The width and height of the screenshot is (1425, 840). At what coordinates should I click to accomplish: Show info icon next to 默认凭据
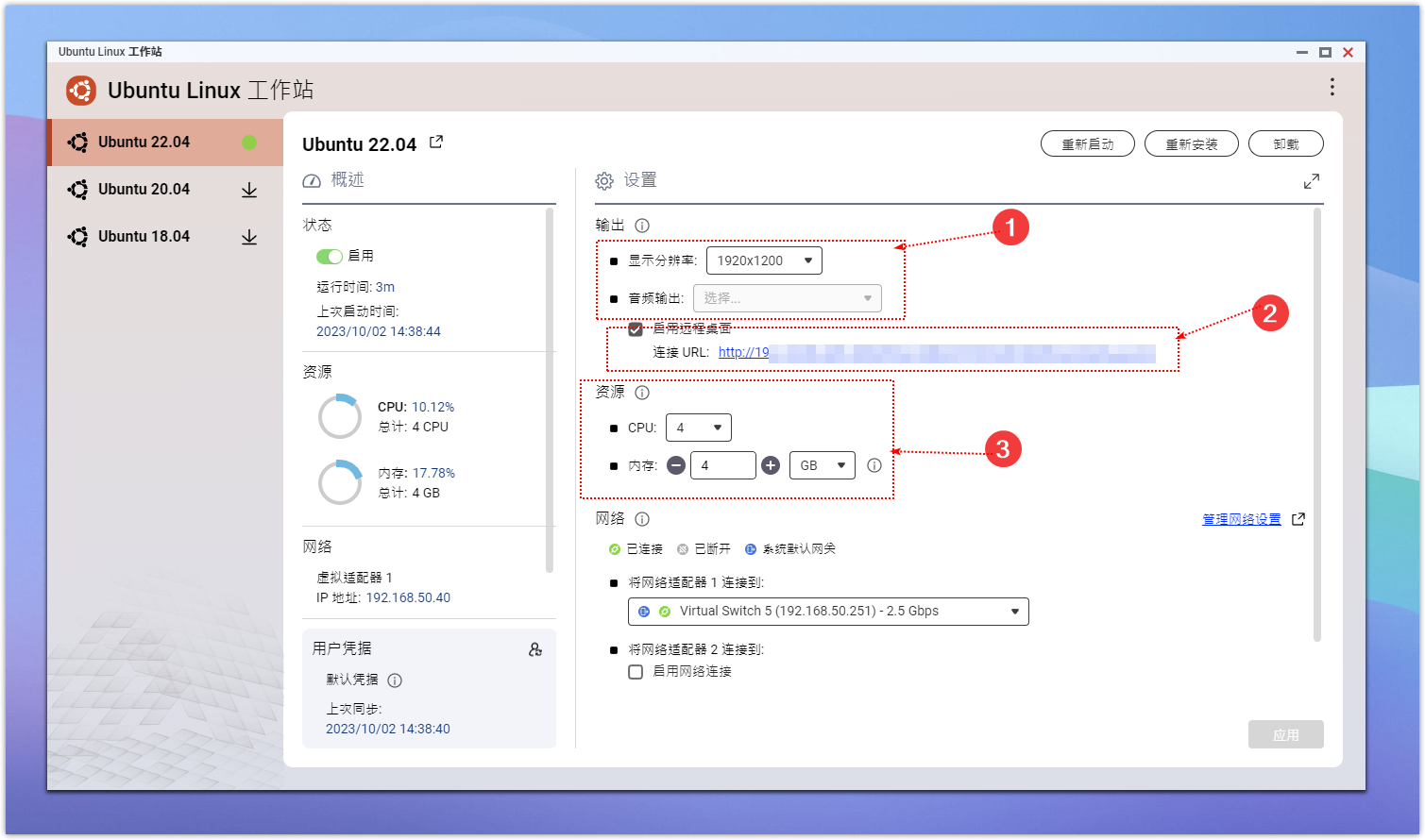395,680
